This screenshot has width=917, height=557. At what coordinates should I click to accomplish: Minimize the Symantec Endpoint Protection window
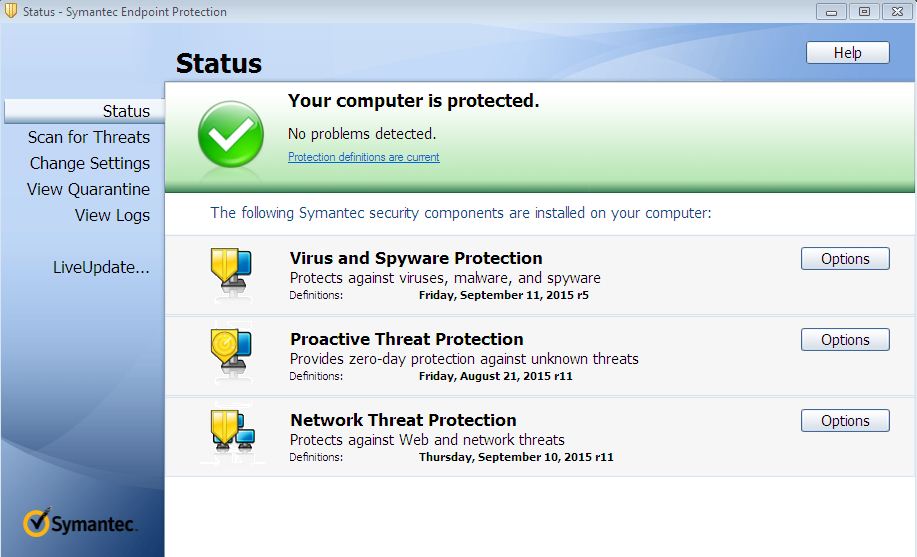[x=831, y=12]
